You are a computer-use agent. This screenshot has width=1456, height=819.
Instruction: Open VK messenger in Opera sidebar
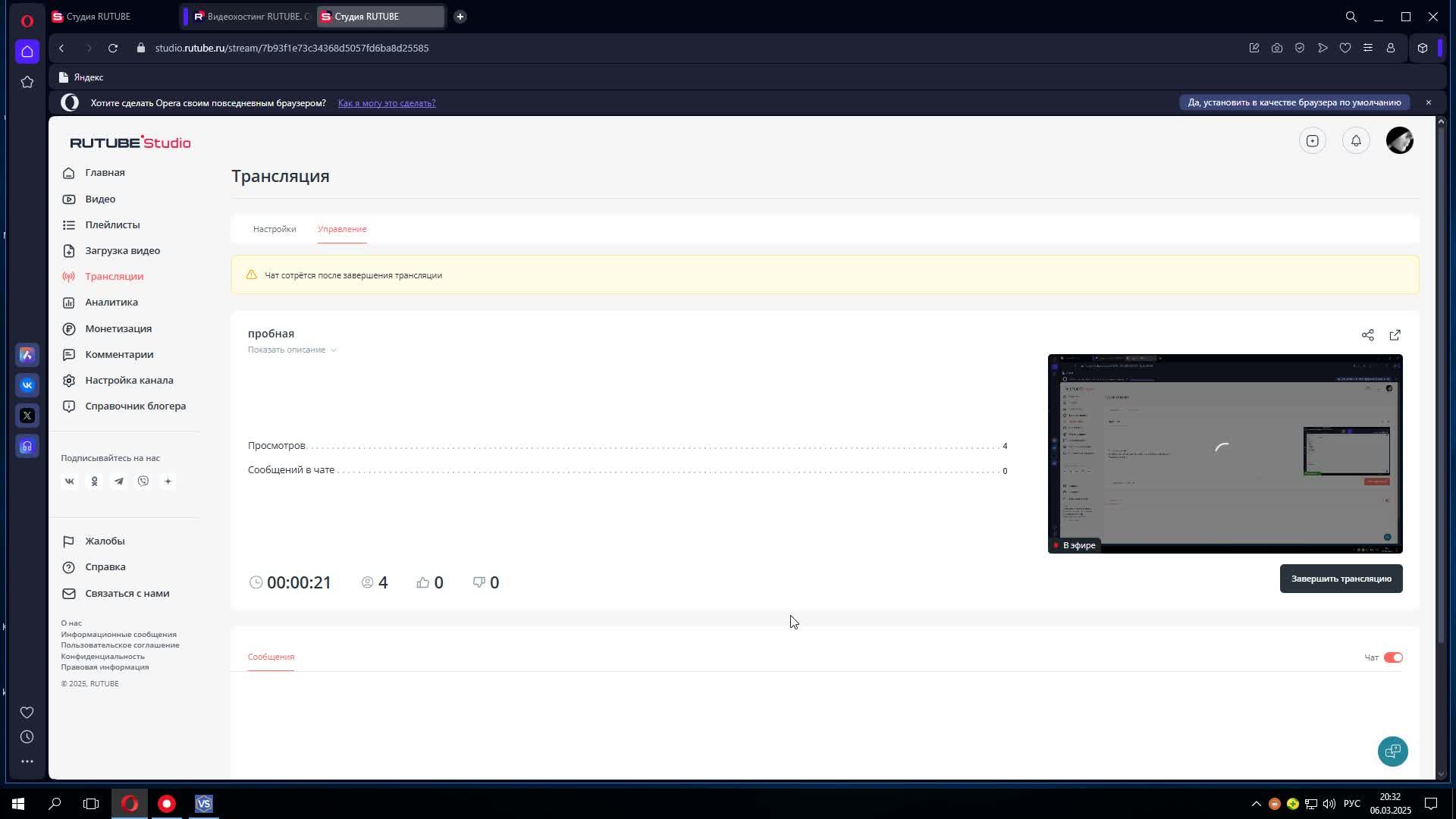27,385
